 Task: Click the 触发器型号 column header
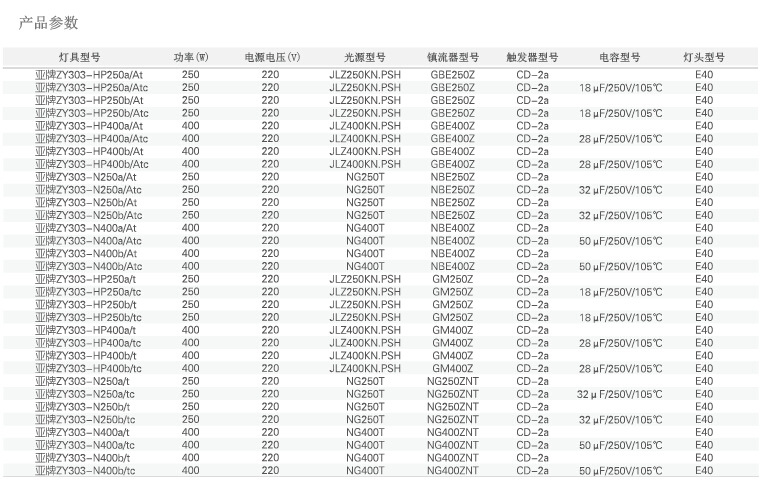532,57
